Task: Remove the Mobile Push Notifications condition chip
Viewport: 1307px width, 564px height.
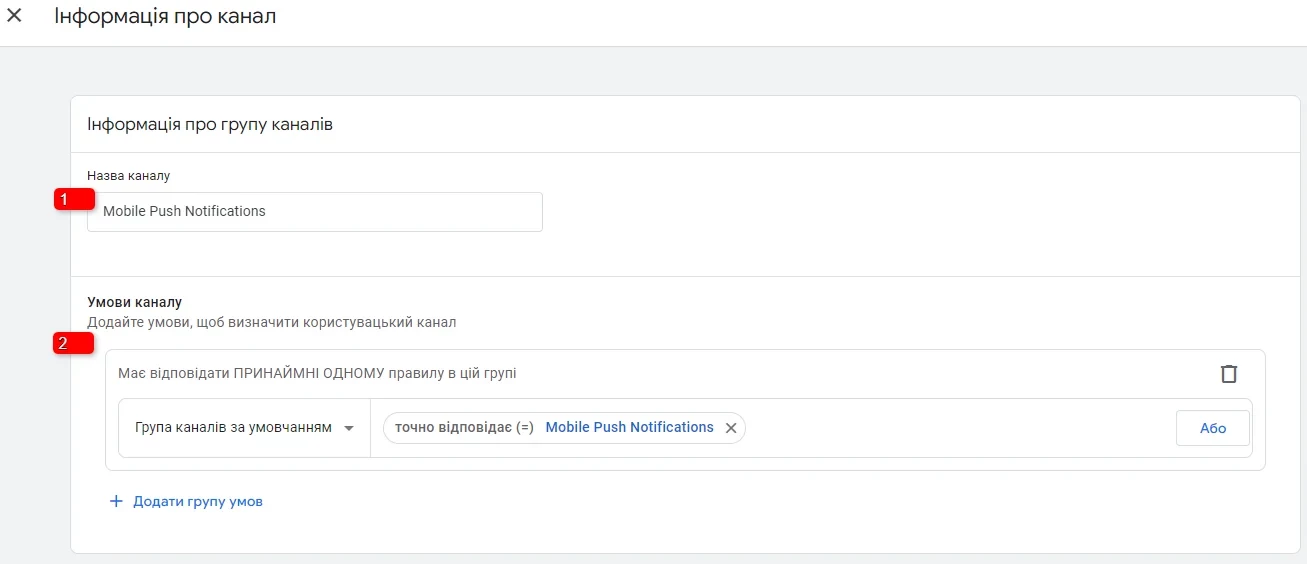Action: pos(731,428)
